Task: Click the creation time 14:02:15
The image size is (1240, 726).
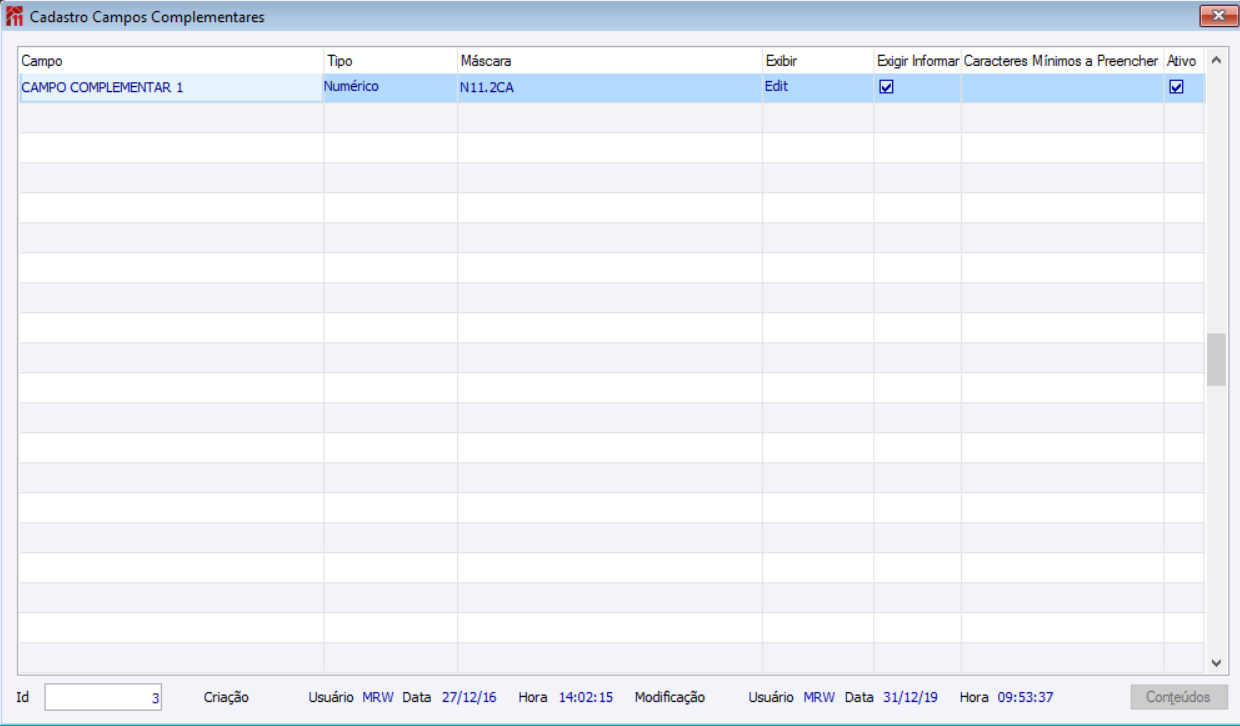Action: pyautogui.click(x=586, y=697)
